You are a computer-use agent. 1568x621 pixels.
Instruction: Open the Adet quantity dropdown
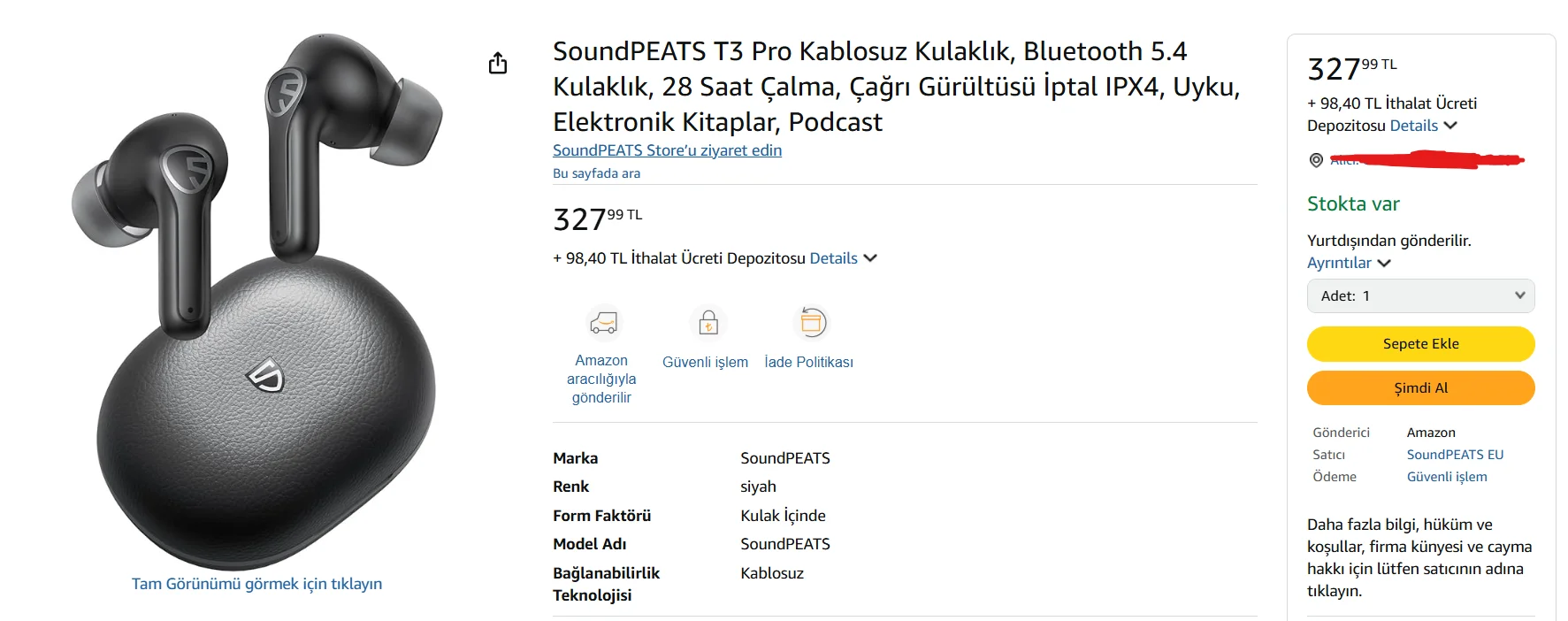tap(1420, 296)
